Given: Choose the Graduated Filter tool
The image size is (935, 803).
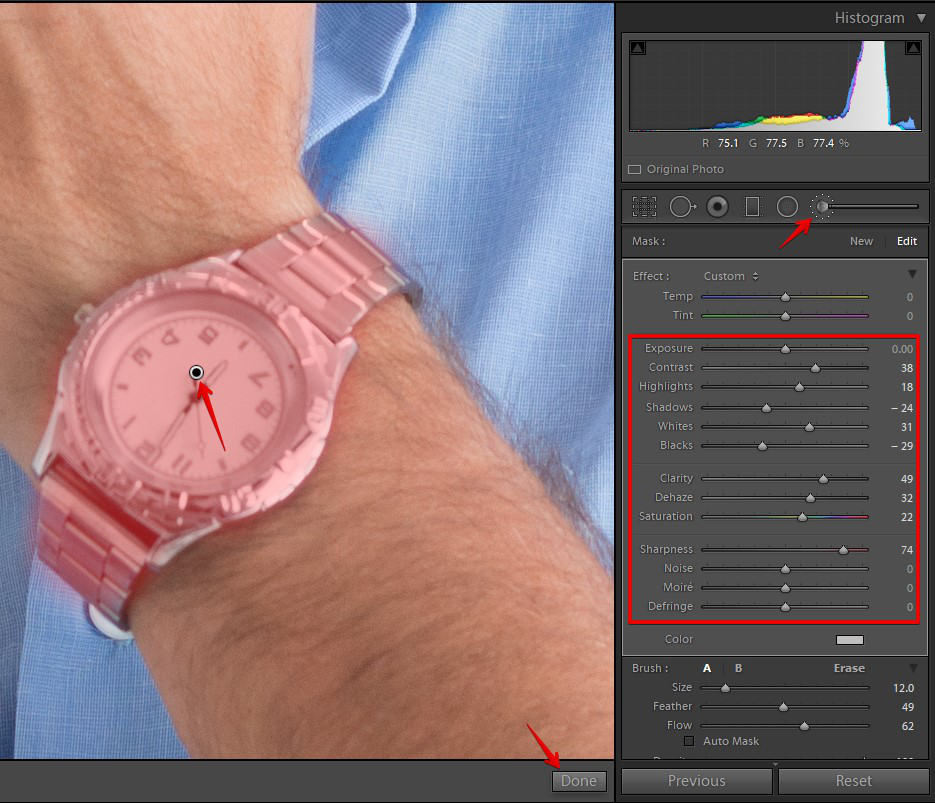Looking at the screenshot, I should point(753,207).
